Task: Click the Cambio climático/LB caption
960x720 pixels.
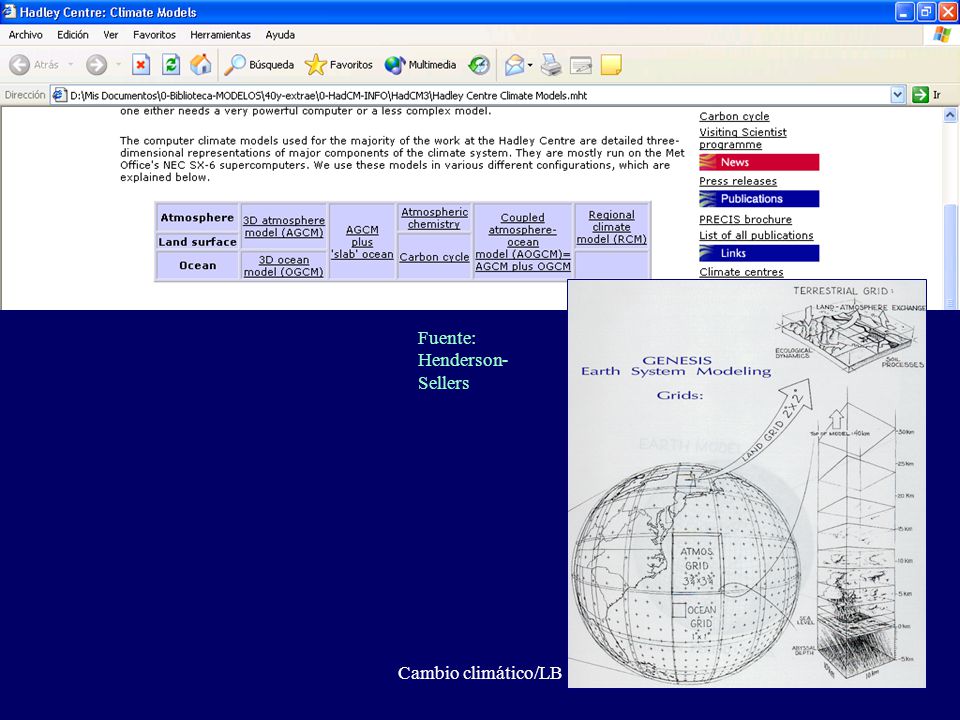Action: click(479, 673)
